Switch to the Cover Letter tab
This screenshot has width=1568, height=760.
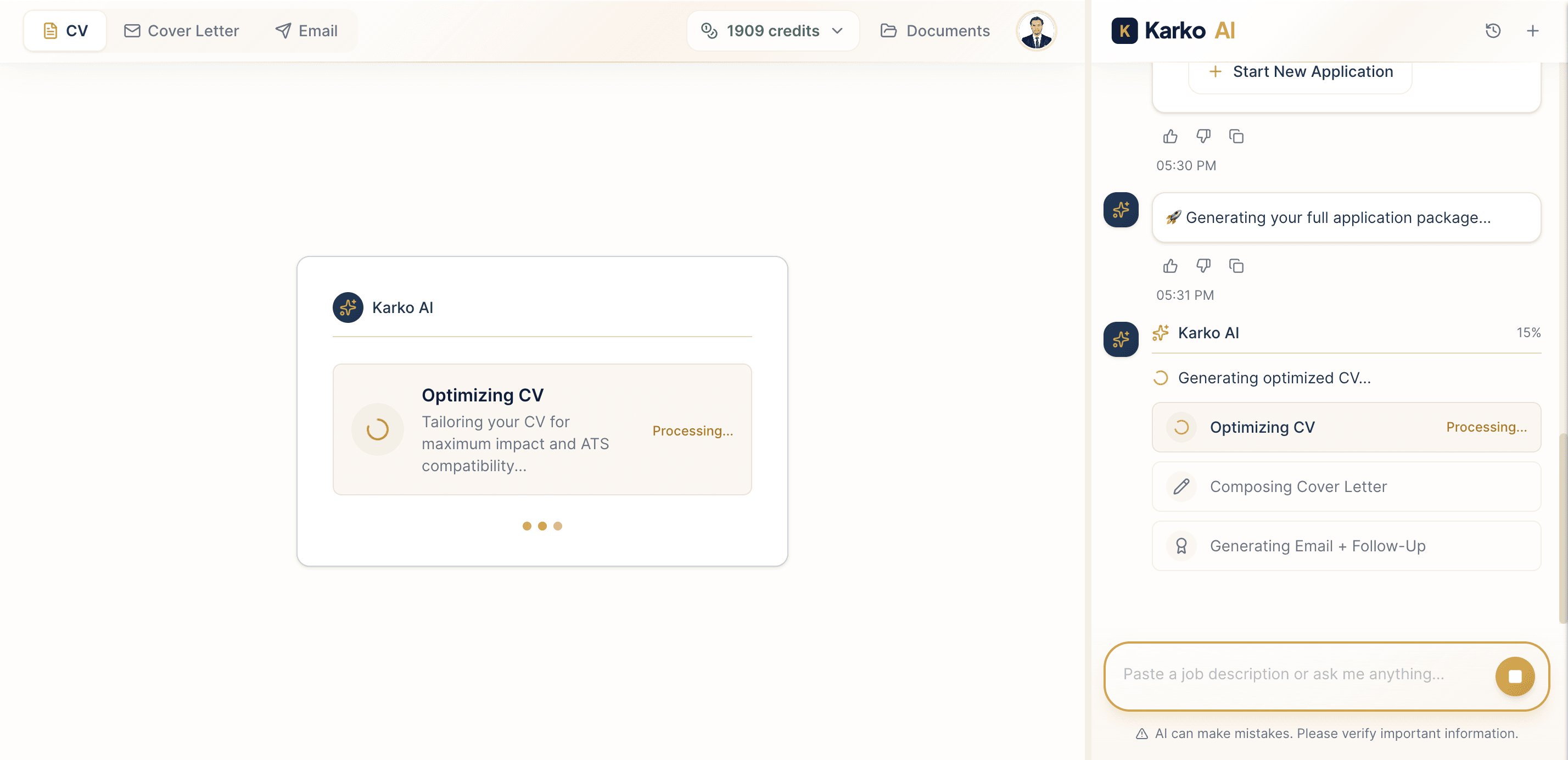click(181, 30)
